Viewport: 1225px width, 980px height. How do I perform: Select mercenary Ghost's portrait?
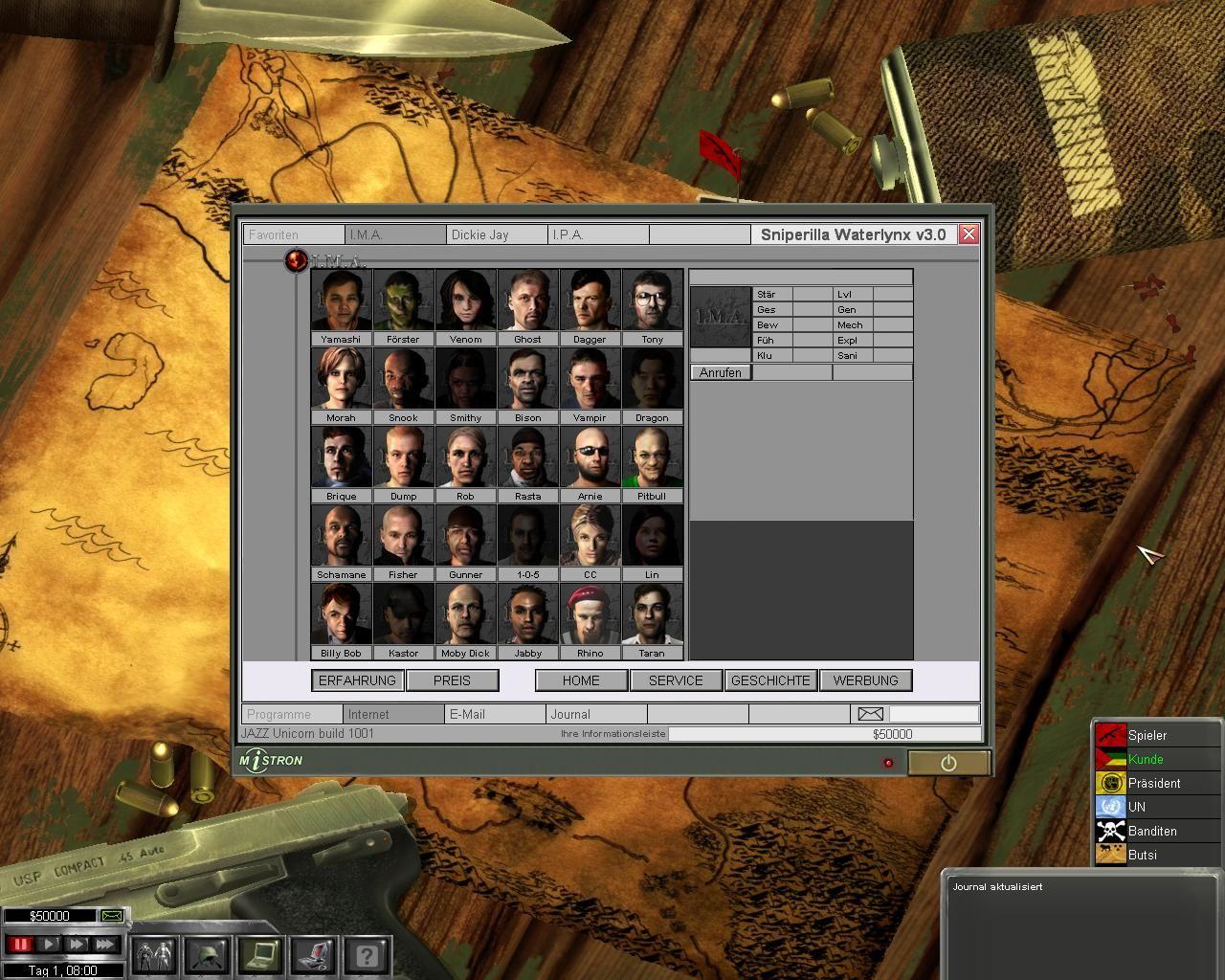pos(528,301)
